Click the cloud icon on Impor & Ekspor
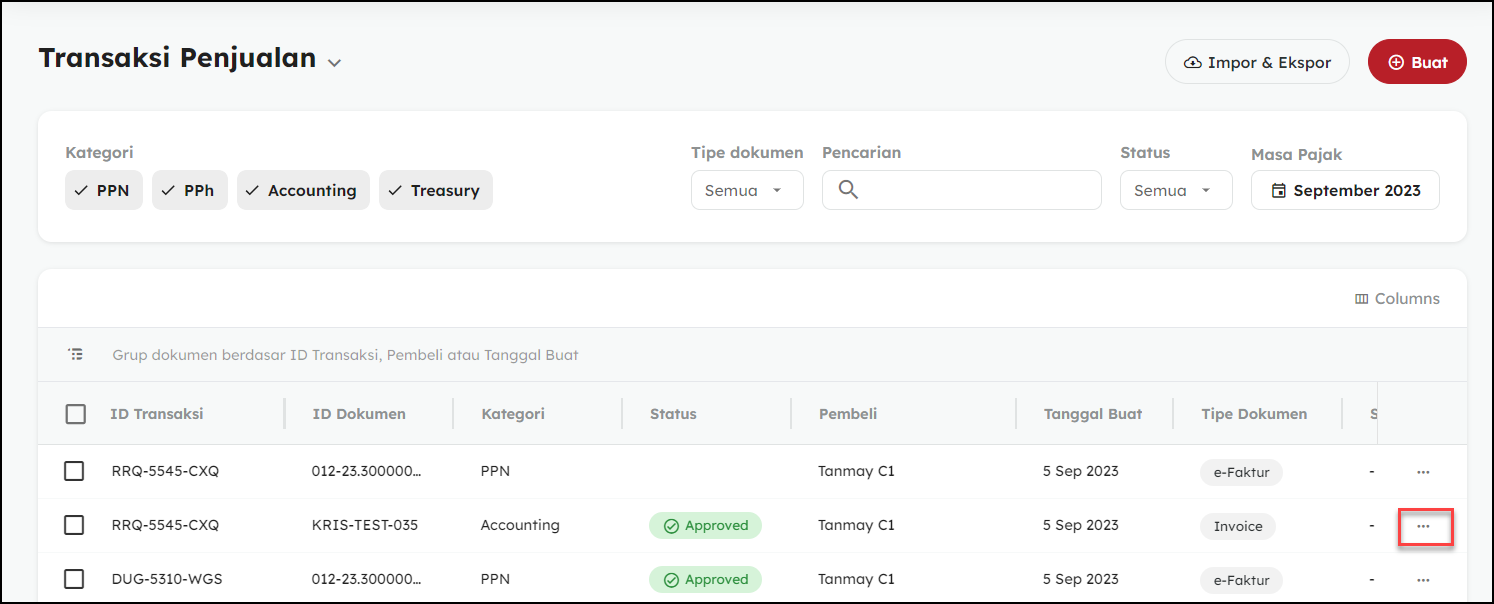 (1192, 62)
